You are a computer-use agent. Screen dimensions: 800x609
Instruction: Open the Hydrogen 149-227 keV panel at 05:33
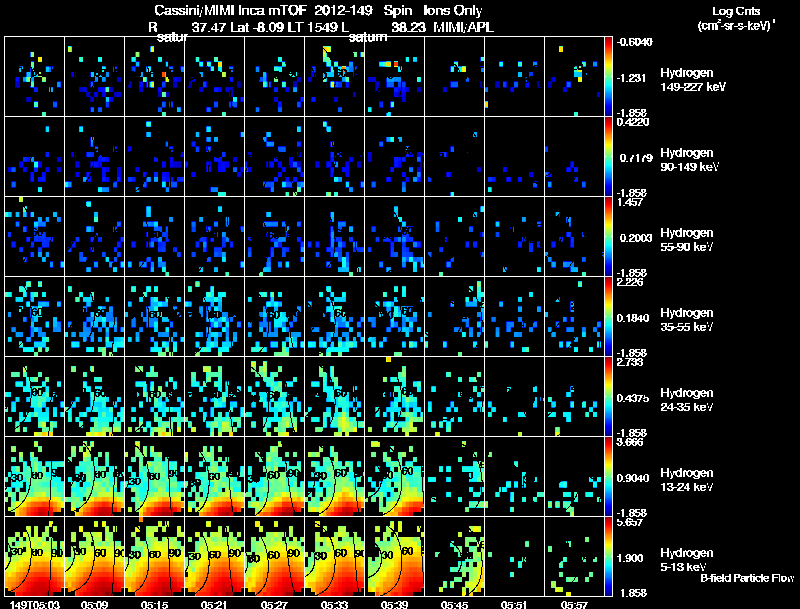(334, 77)
